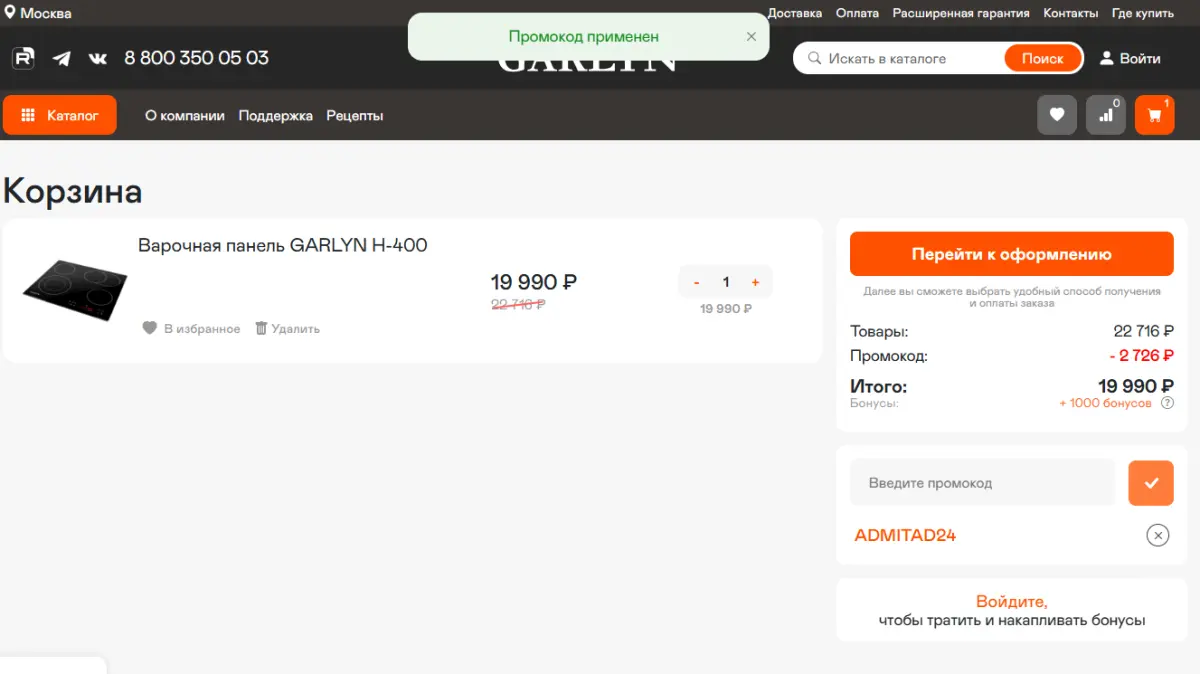Open Поддержка menu item

coord(276,116)
